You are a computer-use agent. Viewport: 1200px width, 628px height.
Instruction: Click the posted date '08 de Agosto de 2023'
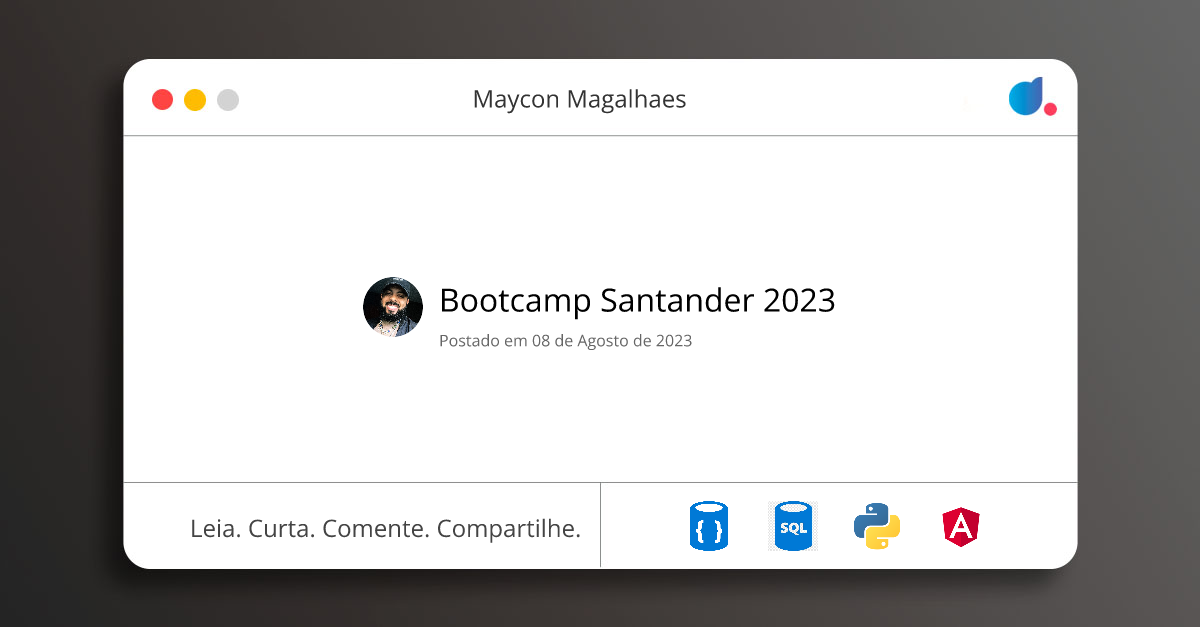coord(565,341)
